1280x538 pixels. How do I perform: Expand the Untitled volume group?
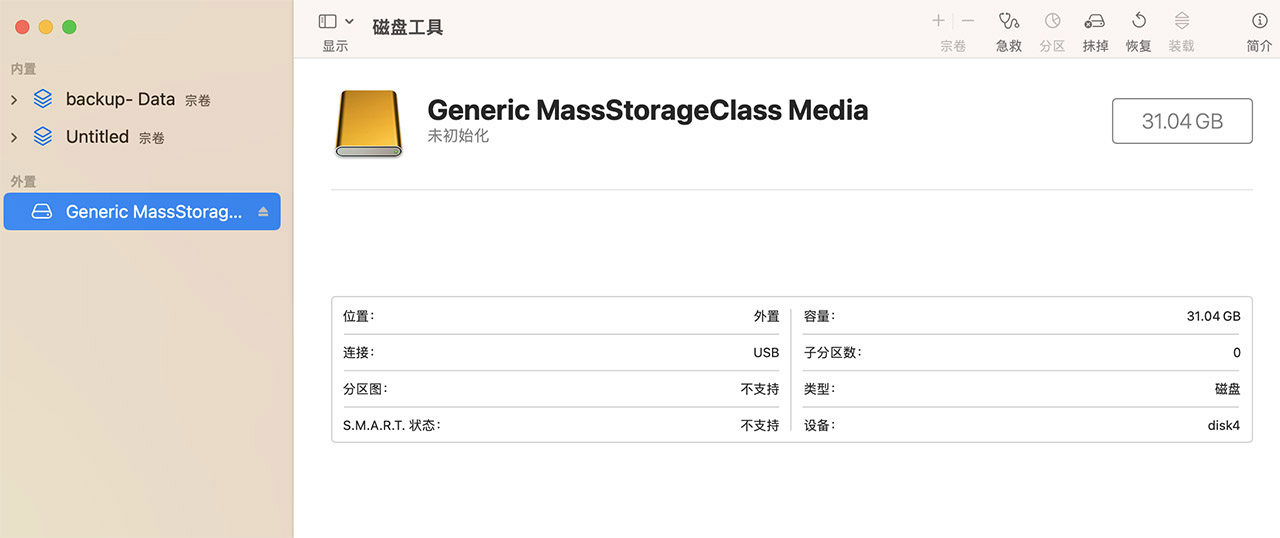click(x=14, y=137)
